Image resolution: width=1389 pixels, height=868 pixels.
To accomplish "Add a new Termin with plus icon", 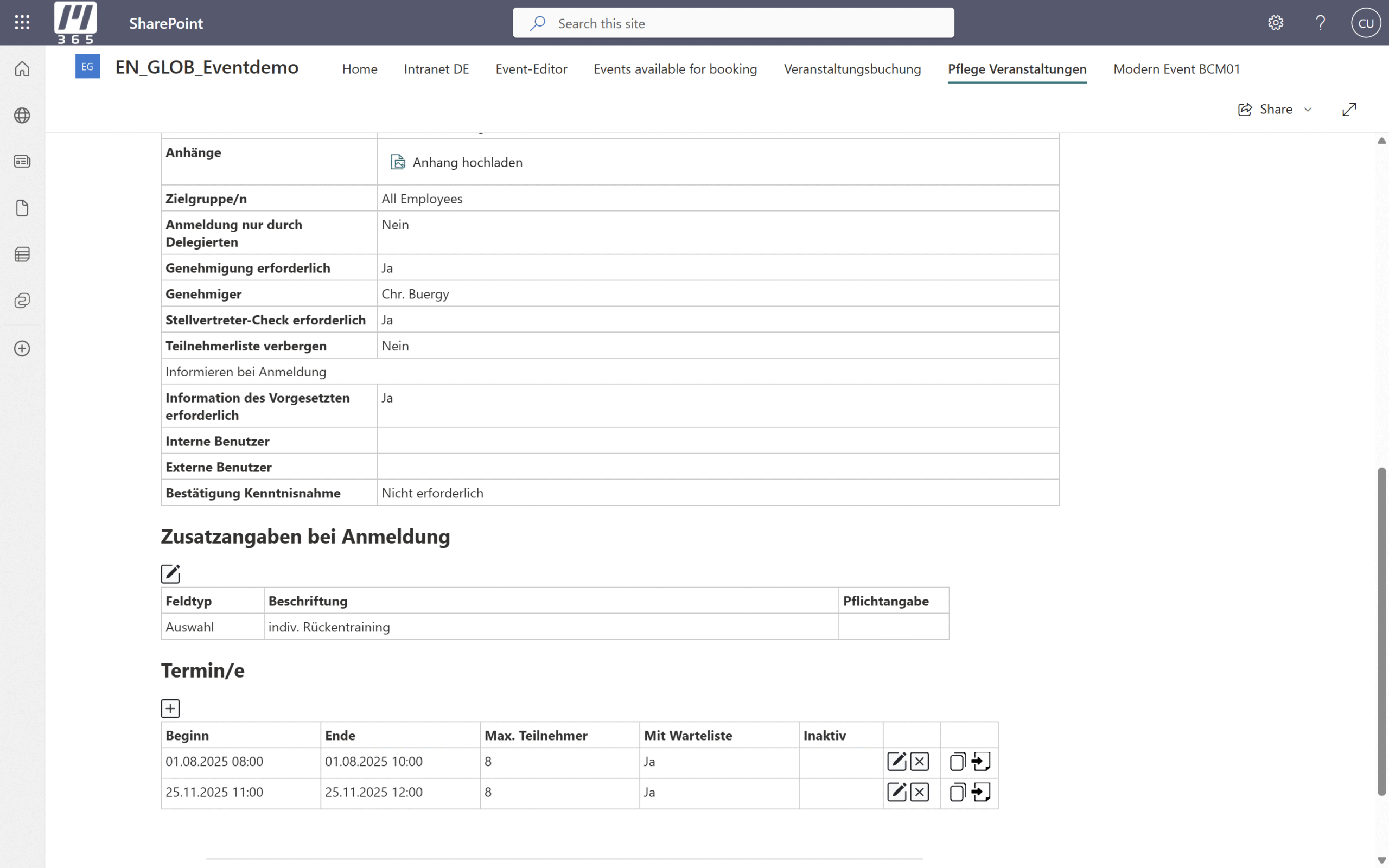I will pos(170,708).
